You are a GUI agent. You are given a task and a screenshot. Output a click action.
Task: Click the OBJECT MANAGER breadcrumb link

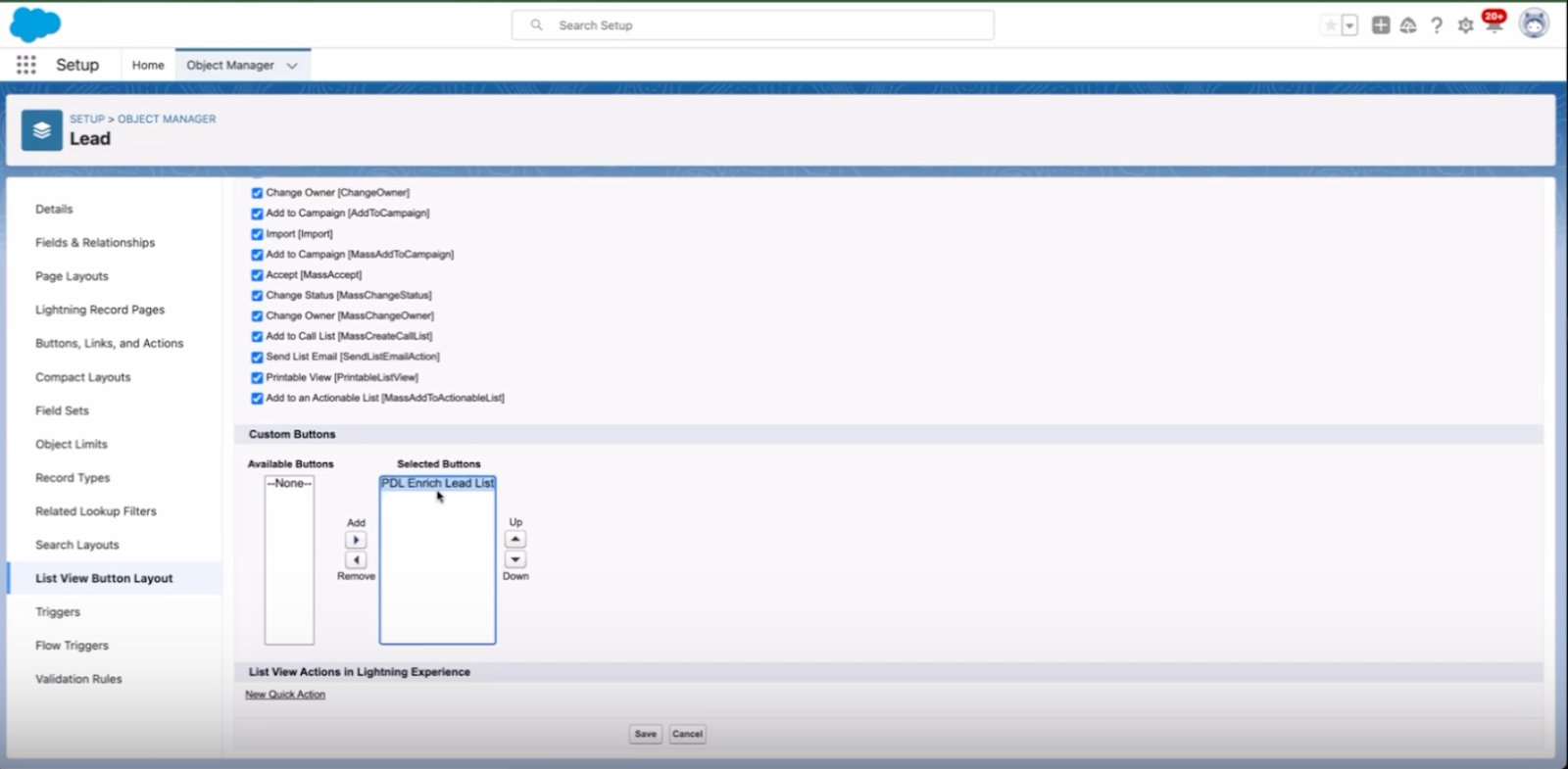click(x=167, y=119)
